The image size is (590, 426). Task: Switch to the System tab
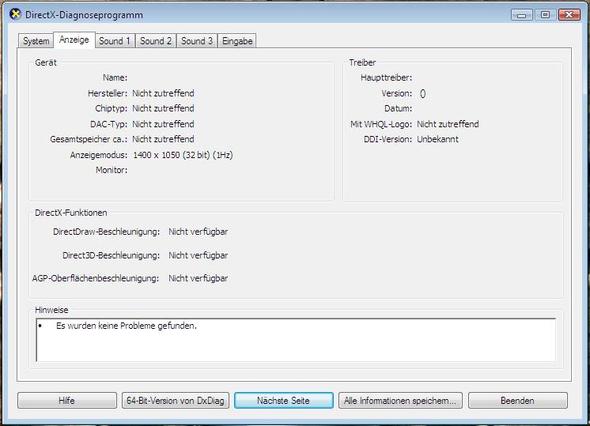[x=36, y=41]
